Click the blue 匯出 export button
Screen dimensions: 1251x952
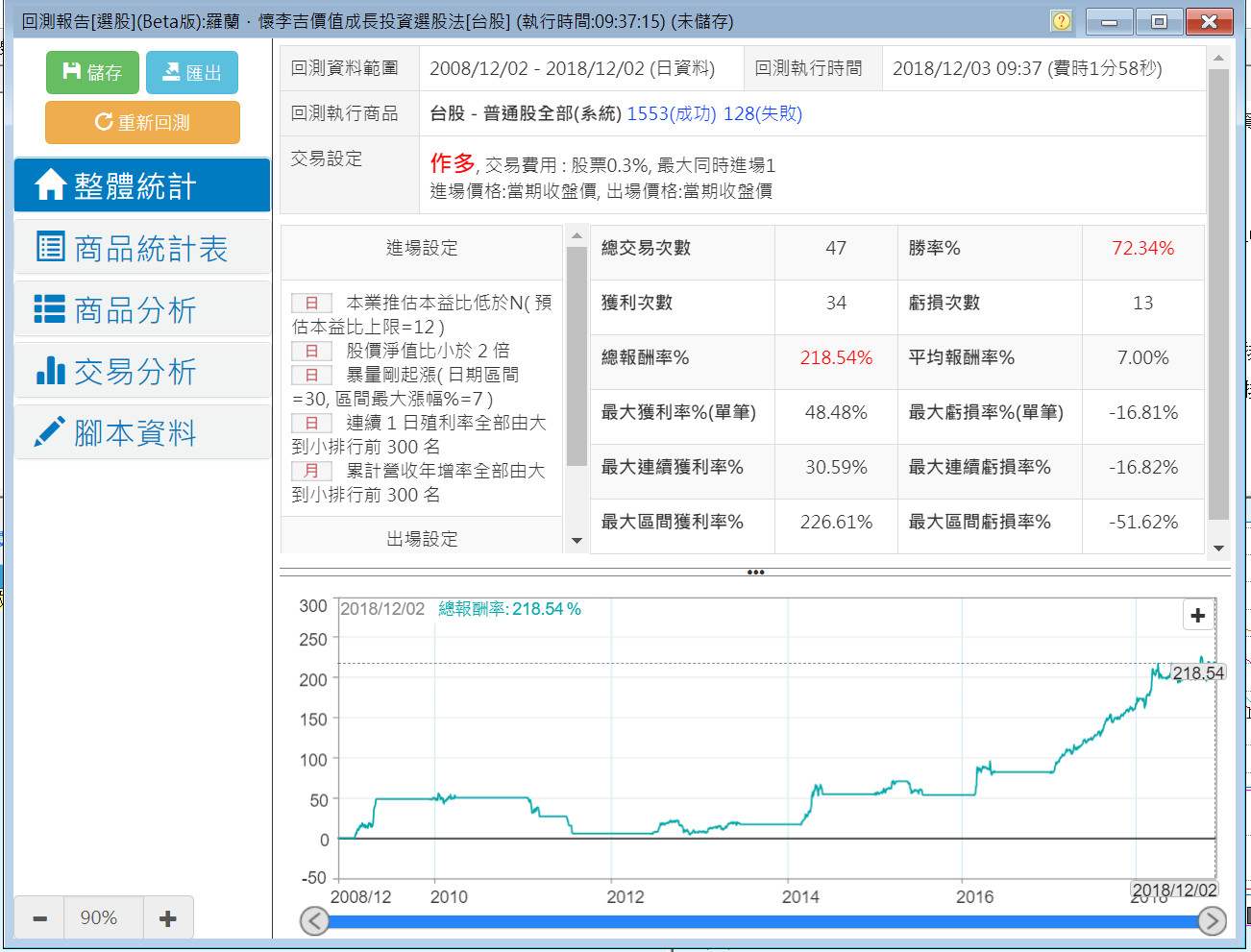click(x=192, y=72)
